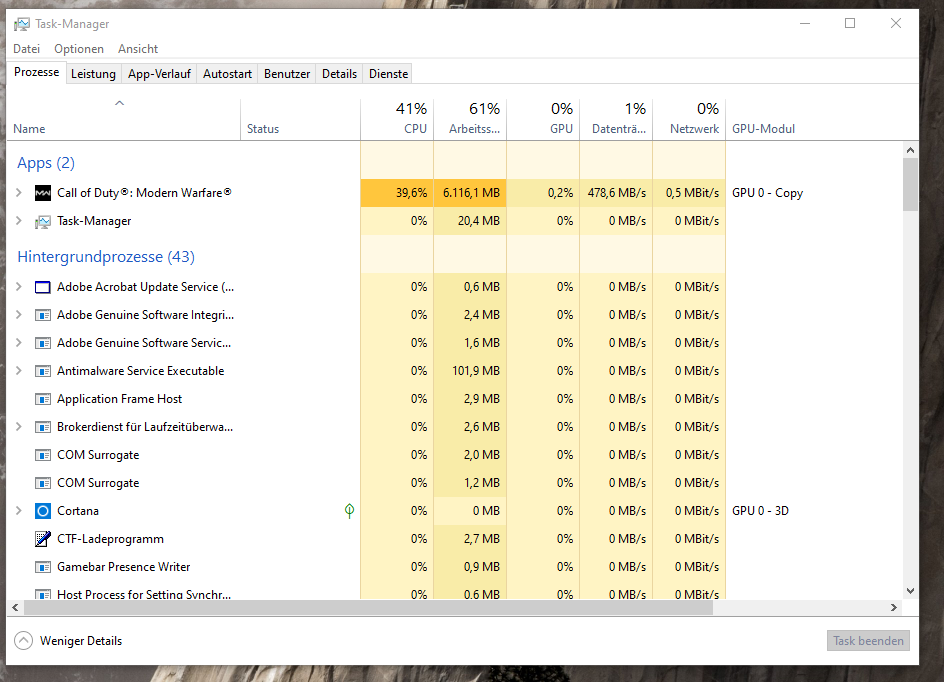Sort by the Status column header
Viewport: 944px width, 682px height.
300,119
